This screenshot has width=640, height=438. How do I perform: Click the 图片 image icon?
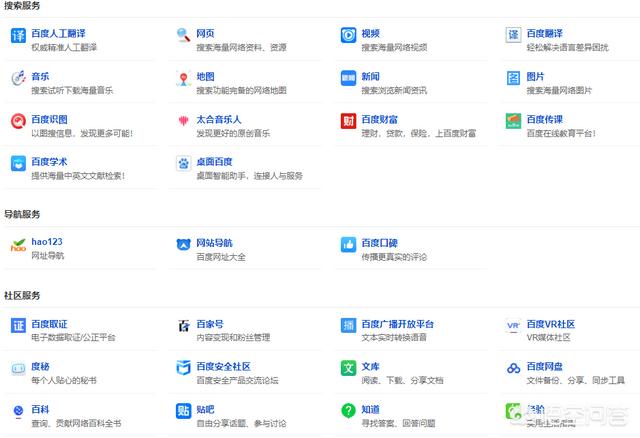point(513,78)
